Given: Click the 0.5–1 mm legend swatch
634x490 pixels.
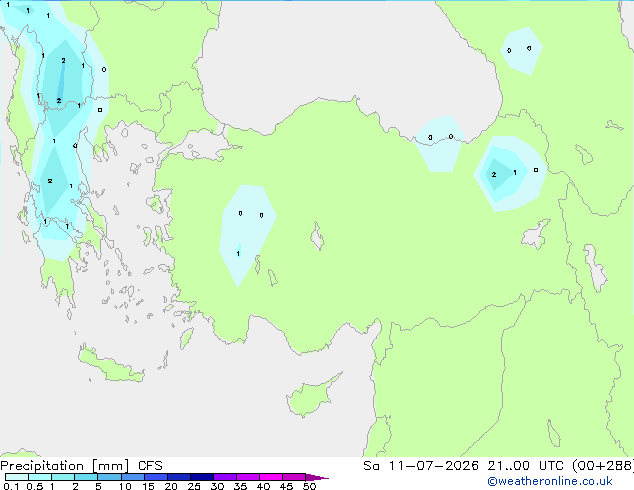Looking at the screenshot, I should [x=40, y=477].
